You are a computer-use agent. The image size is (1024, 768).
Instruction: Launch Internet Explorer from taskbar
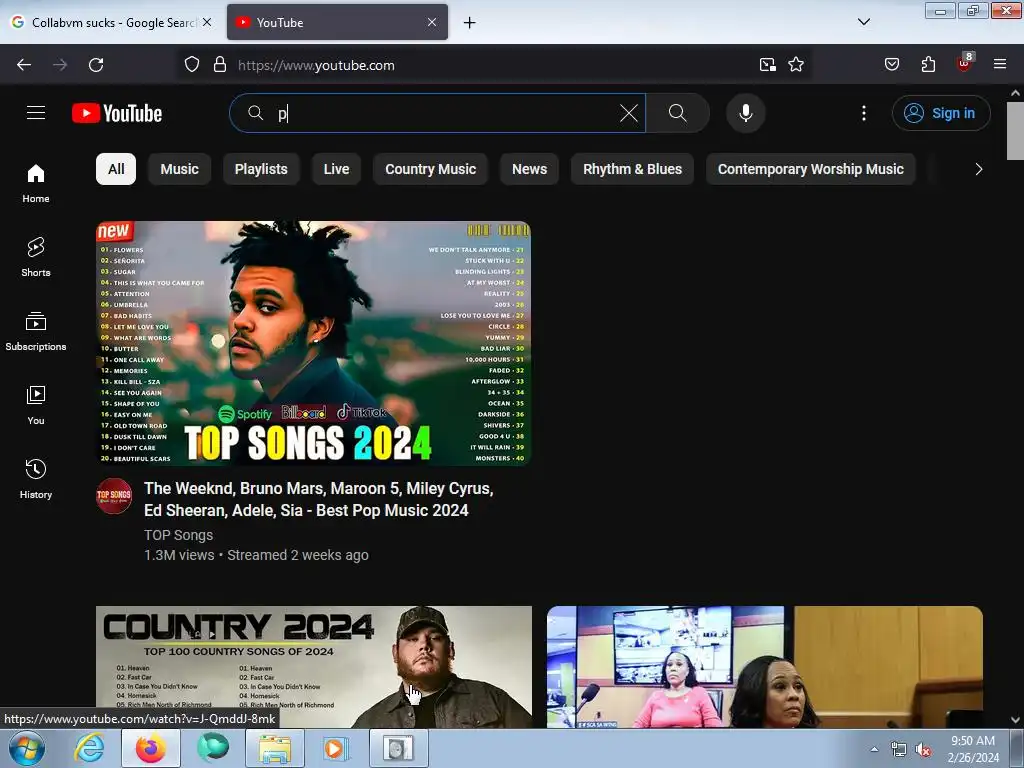(x=89, y=748)
